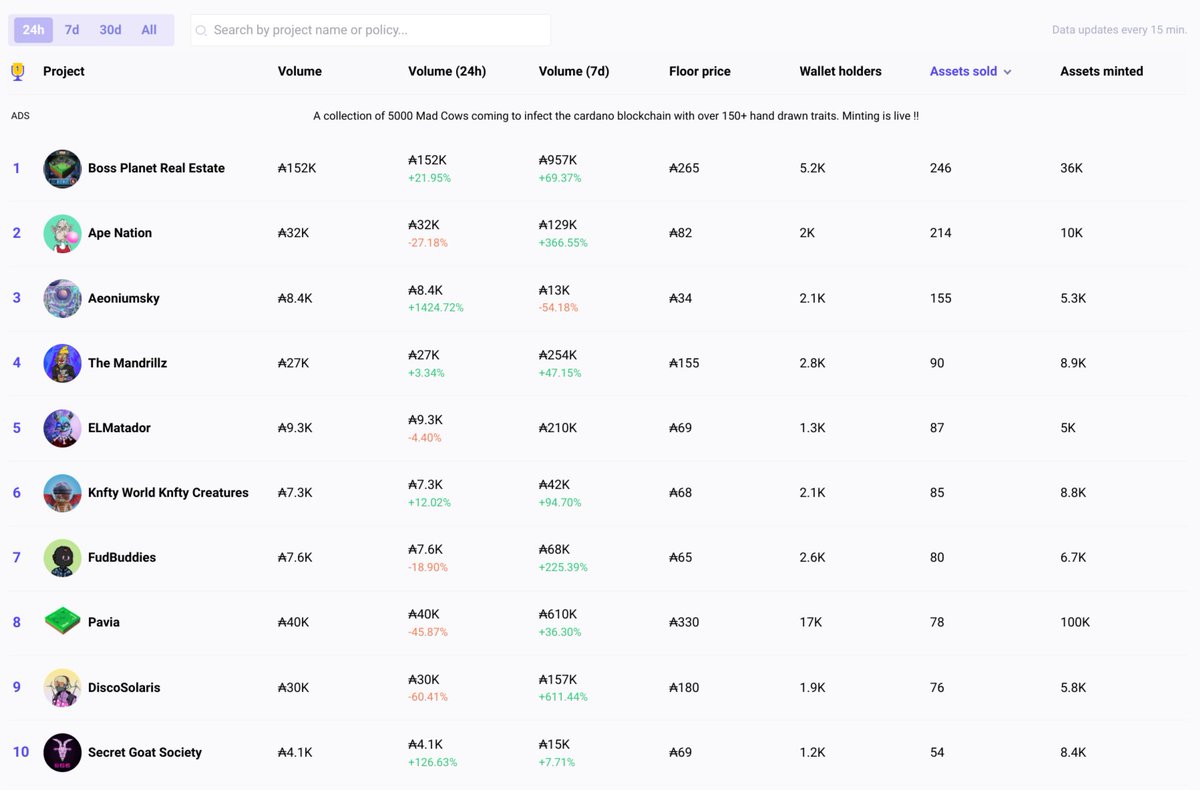Open Ape Nation project link
1200x790 pixels.
coord(120,233)
